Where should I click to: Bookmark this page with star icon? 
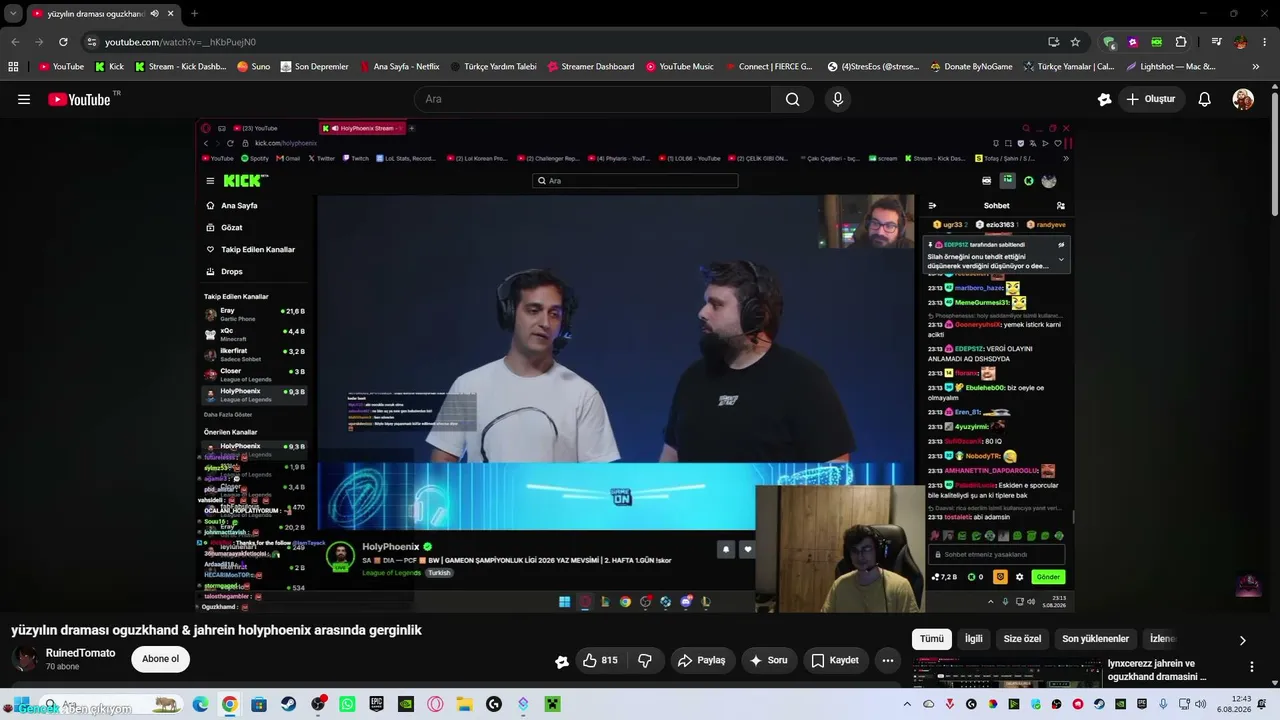[x=1075, y=42]
